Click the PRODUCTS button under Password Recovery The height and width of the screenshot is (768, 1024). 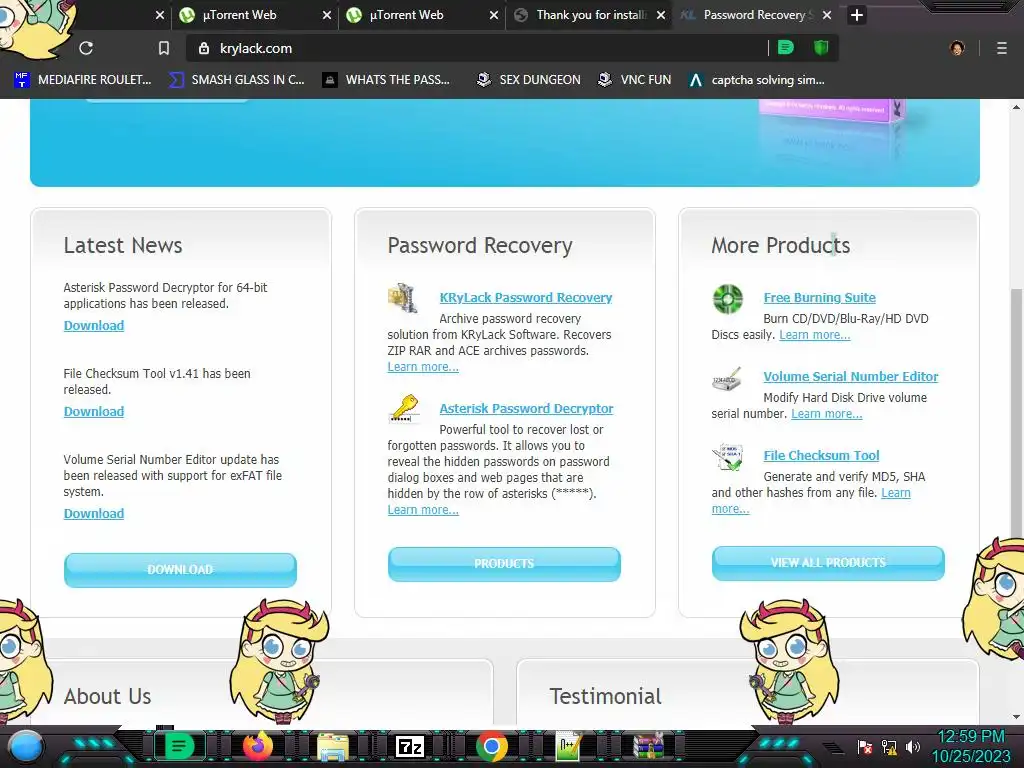pos(504,564)
